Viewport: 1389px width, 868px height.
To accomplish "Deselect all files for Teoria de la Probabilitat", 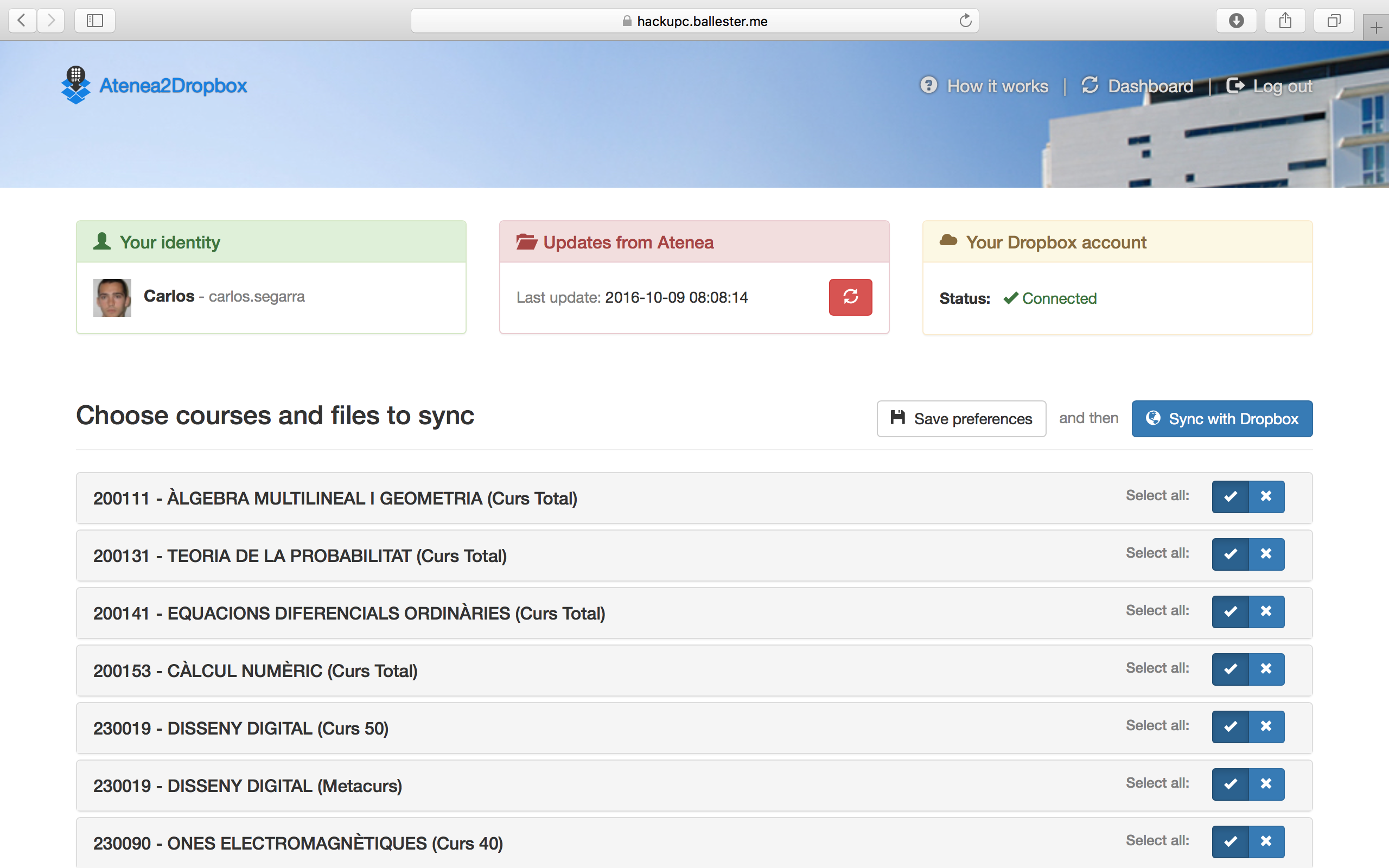I will pyautogui.click(x=1266, y=554).
